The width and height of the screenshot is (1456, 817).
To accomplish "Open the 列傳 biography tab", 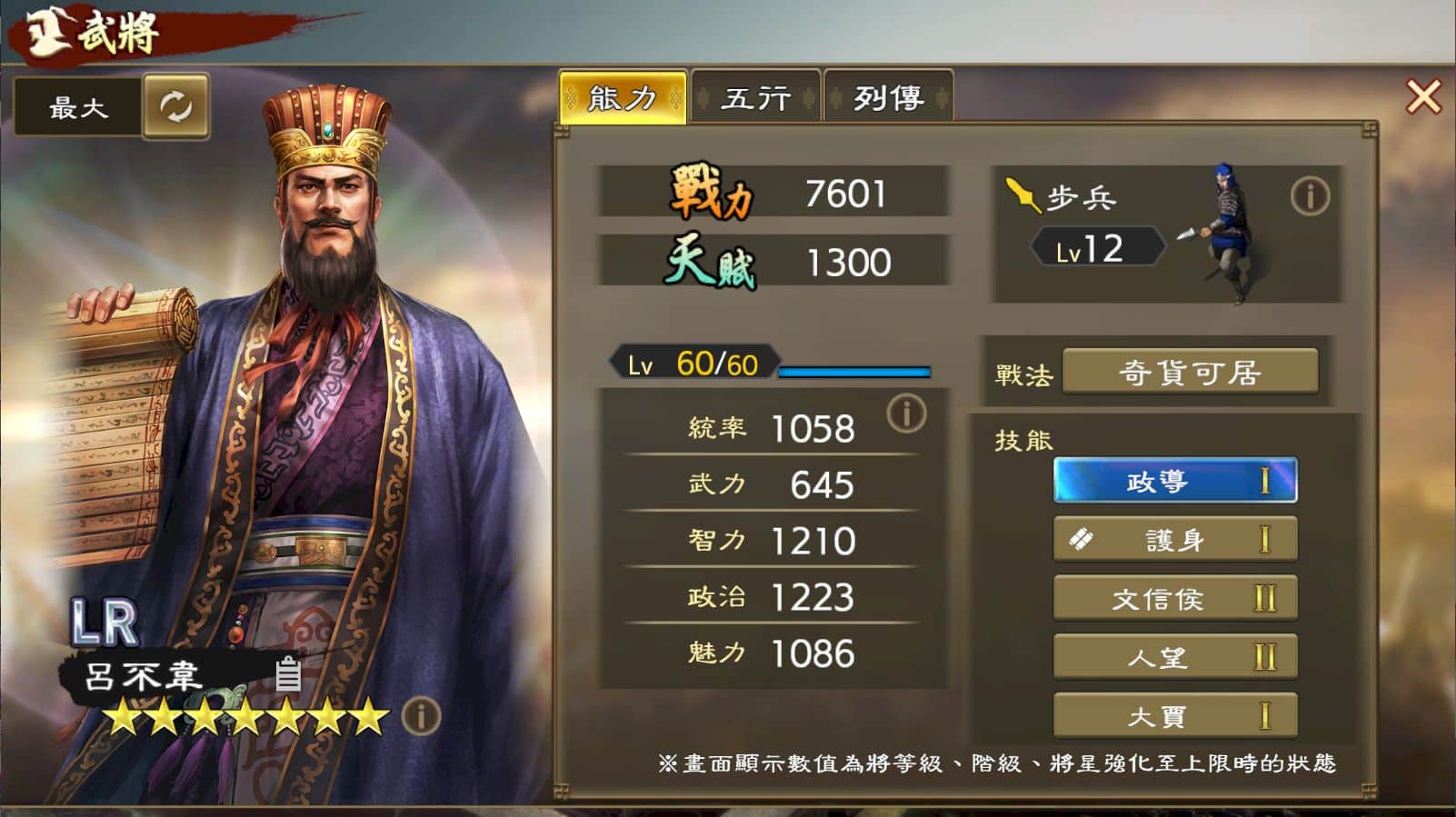I will (888, 97).
